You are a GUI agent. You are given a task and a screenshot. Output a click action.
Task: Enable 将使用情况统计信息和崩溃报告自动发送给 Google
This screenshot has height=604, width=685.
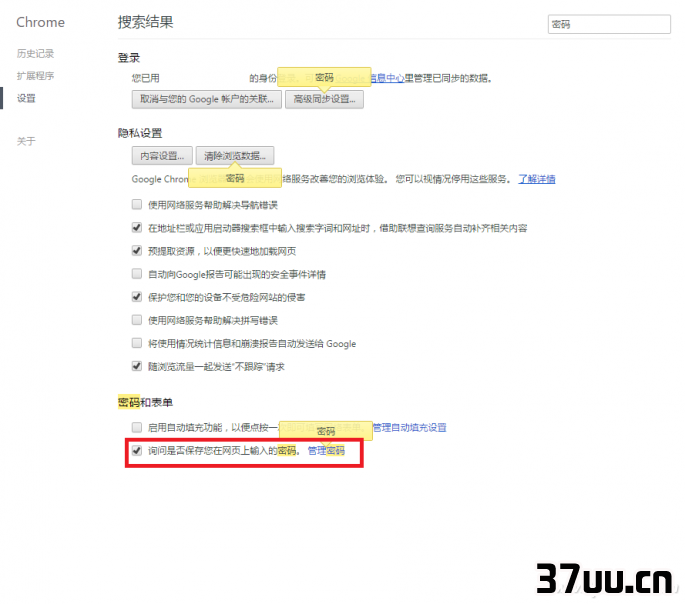point(137,343)
